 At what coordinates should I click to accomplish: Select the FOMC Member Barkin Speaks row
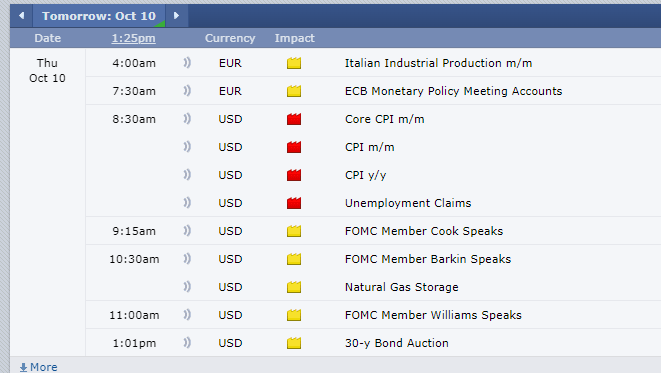tap(373, 259)
